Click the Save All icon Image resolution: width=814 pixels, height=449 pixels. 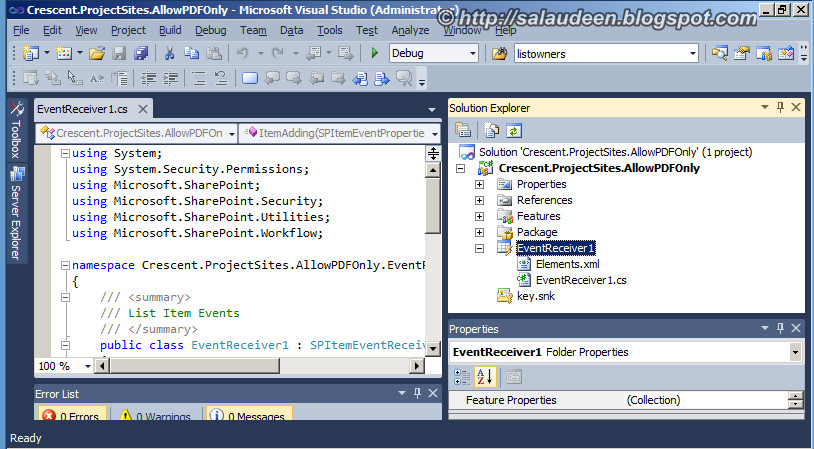coord(141,53)
